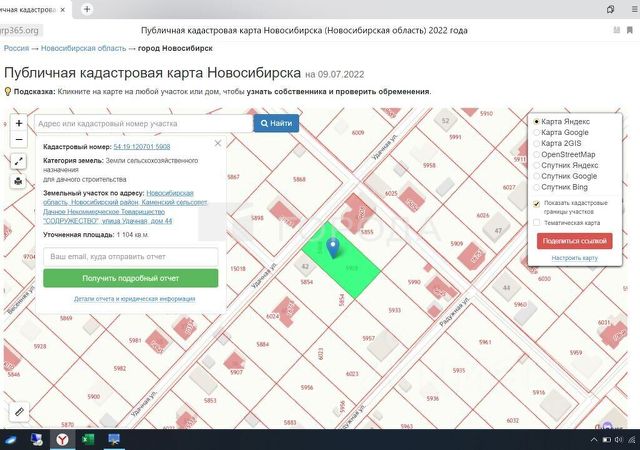Toggle fullscreen map mode icon
Image resolution: width=640 pixels, height=450 pixels.
(x=18, y=162)
